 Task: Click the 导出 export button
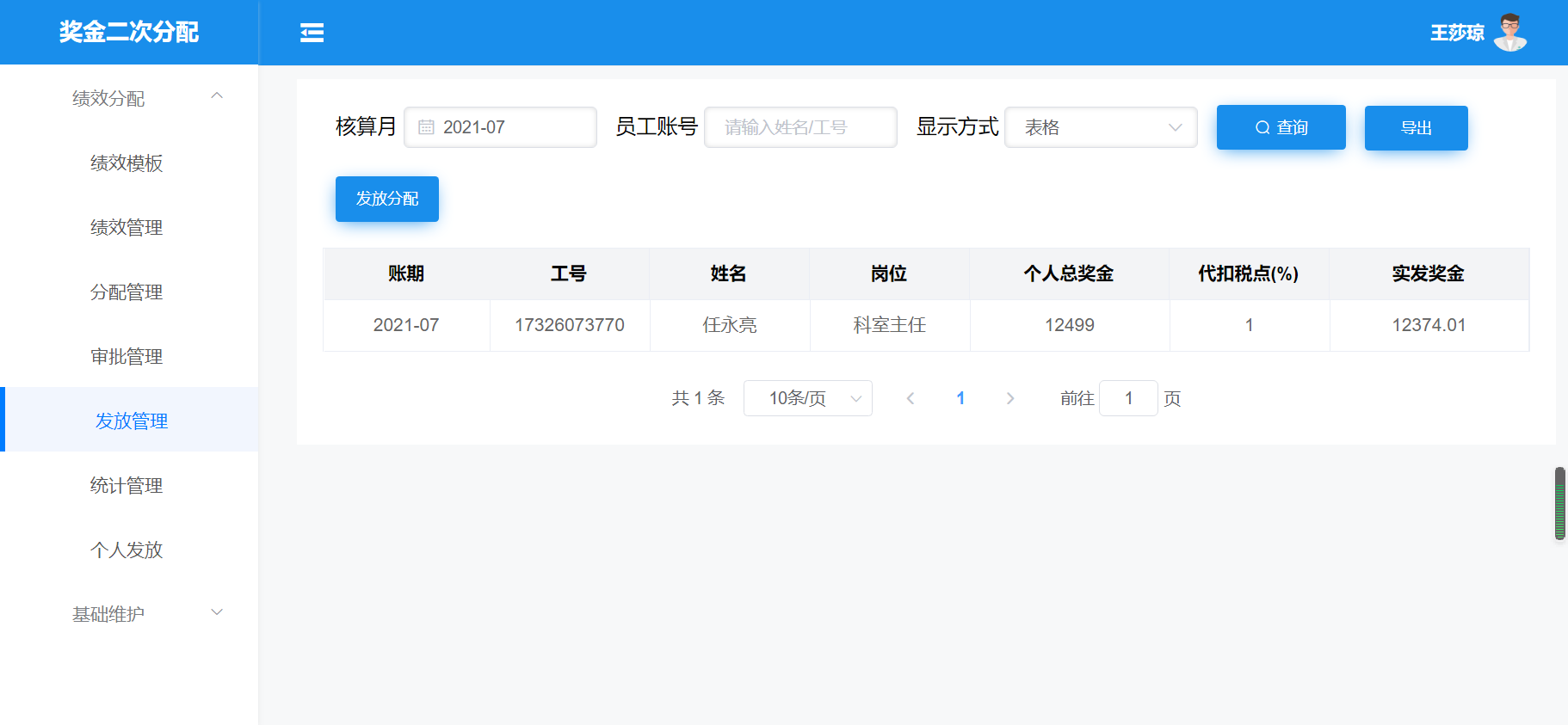click(x=1416, y=127)
